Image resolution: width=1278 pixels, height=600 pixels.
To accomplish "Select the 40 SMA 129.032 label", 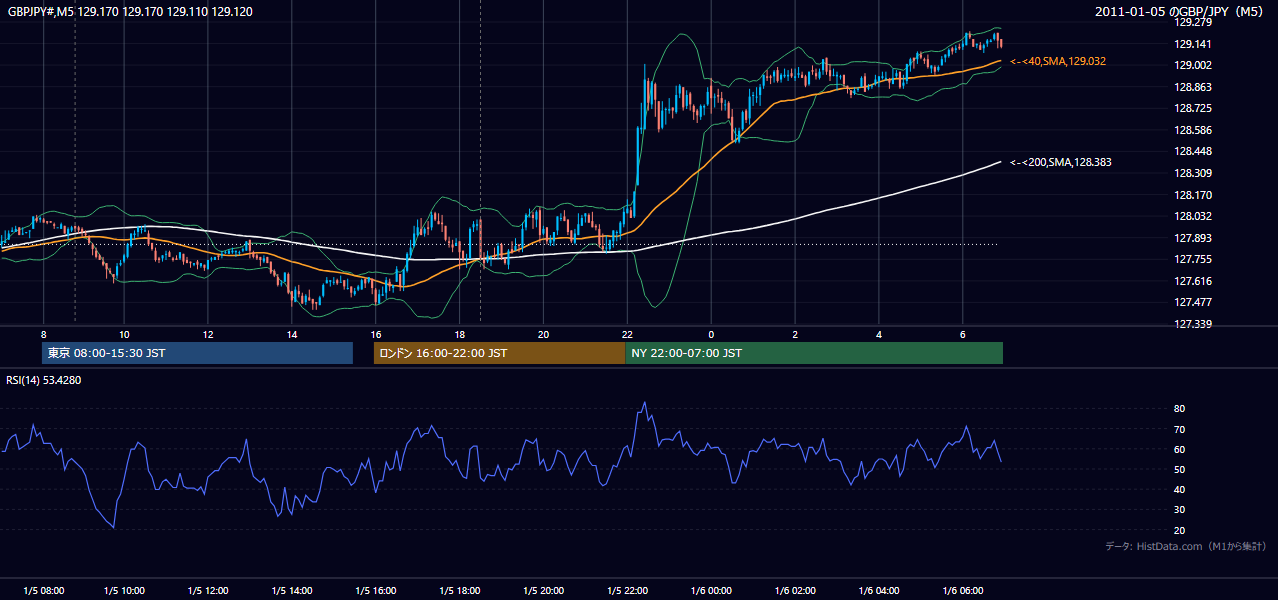I will click(1057, 61).
